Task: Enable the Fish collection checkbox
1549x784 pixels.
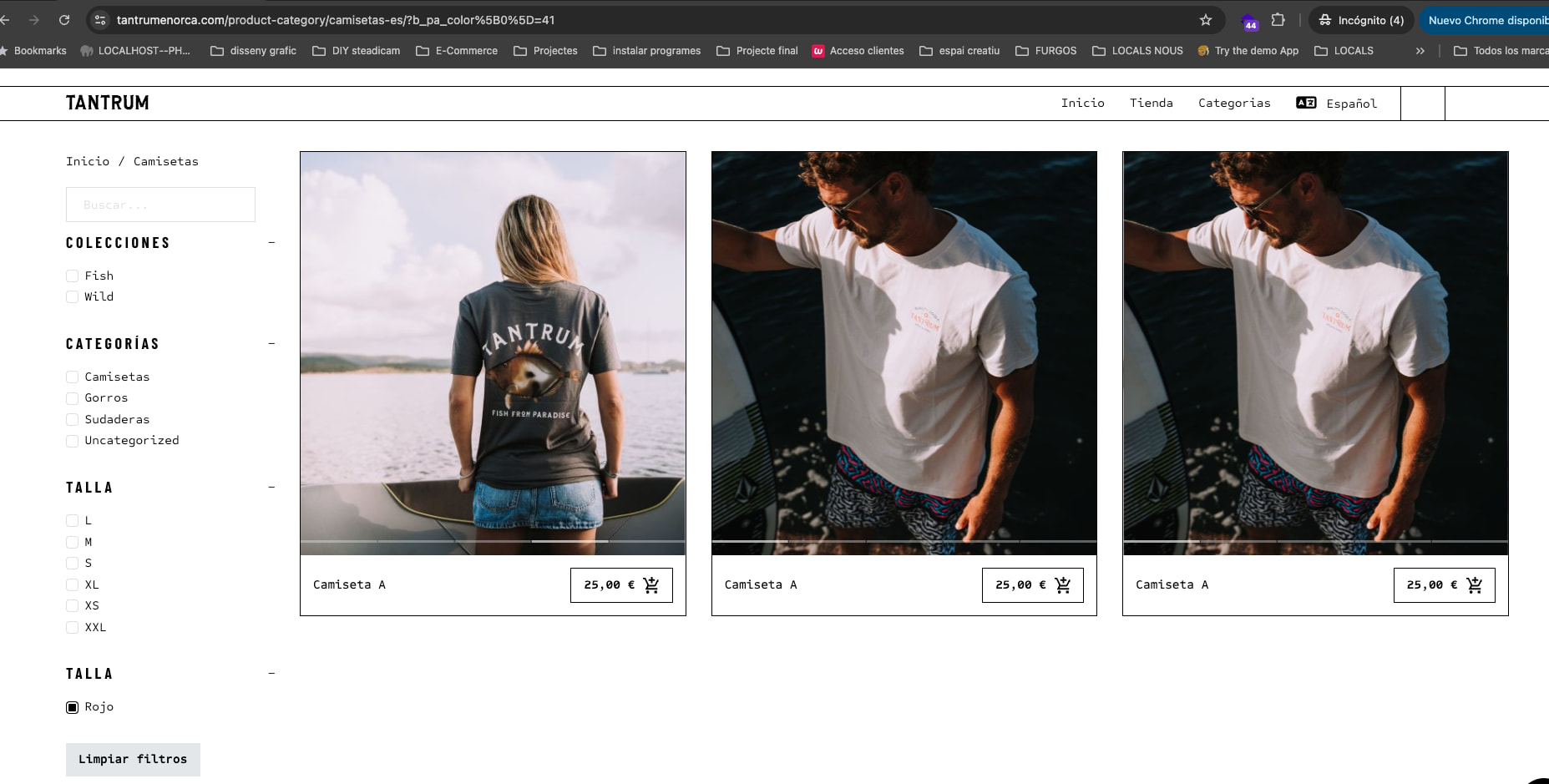Action: click(73, 276)
